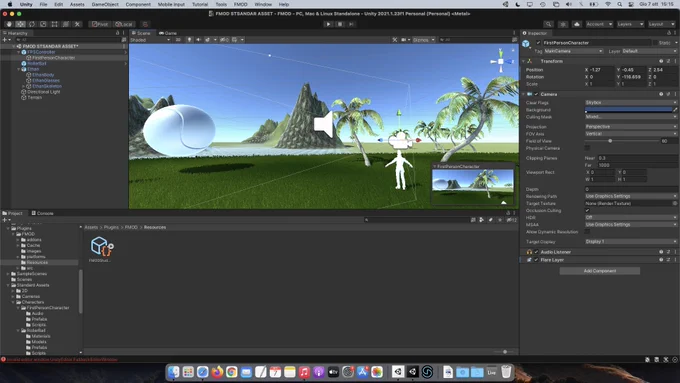This screenshot has height=383, width=680.
Task: Open Clear Flags Skybox dropdown
Action: click(631, 103)
